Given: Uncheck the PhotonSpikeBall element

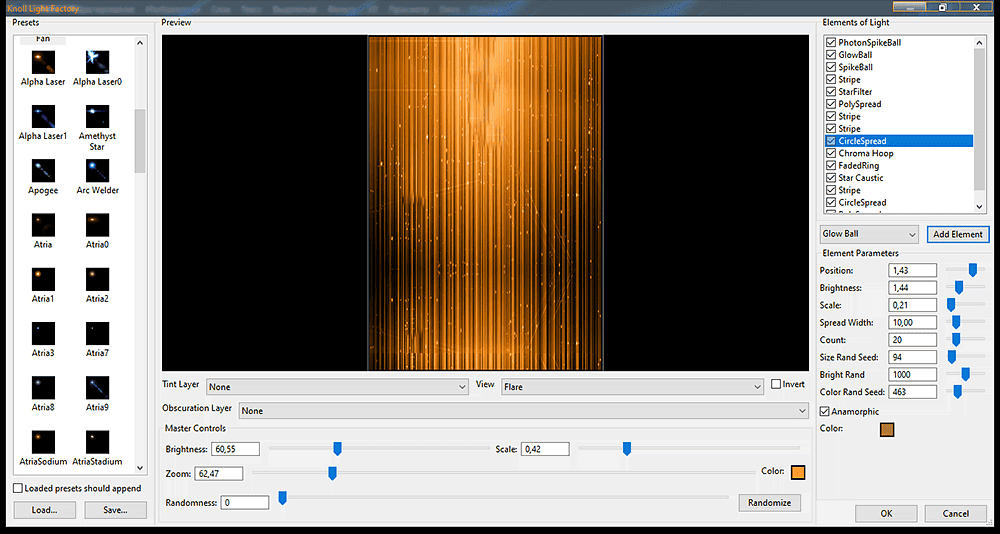Looking at the screenshot, I should [831, 43].
